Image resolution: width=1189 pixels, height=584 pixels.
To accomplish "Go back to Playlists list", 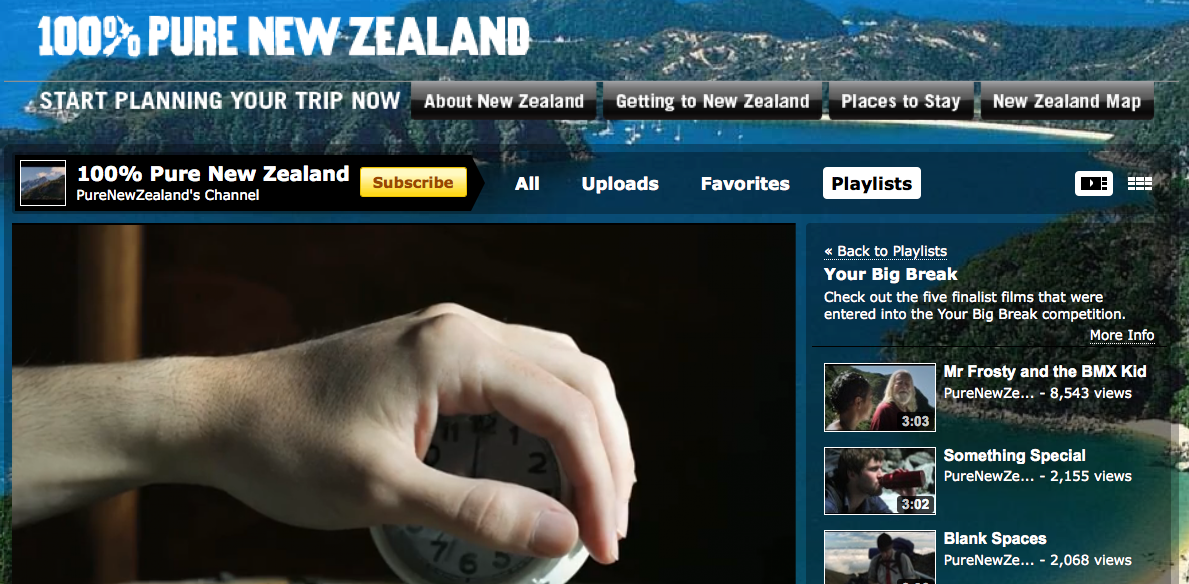I will pos(886,251).
